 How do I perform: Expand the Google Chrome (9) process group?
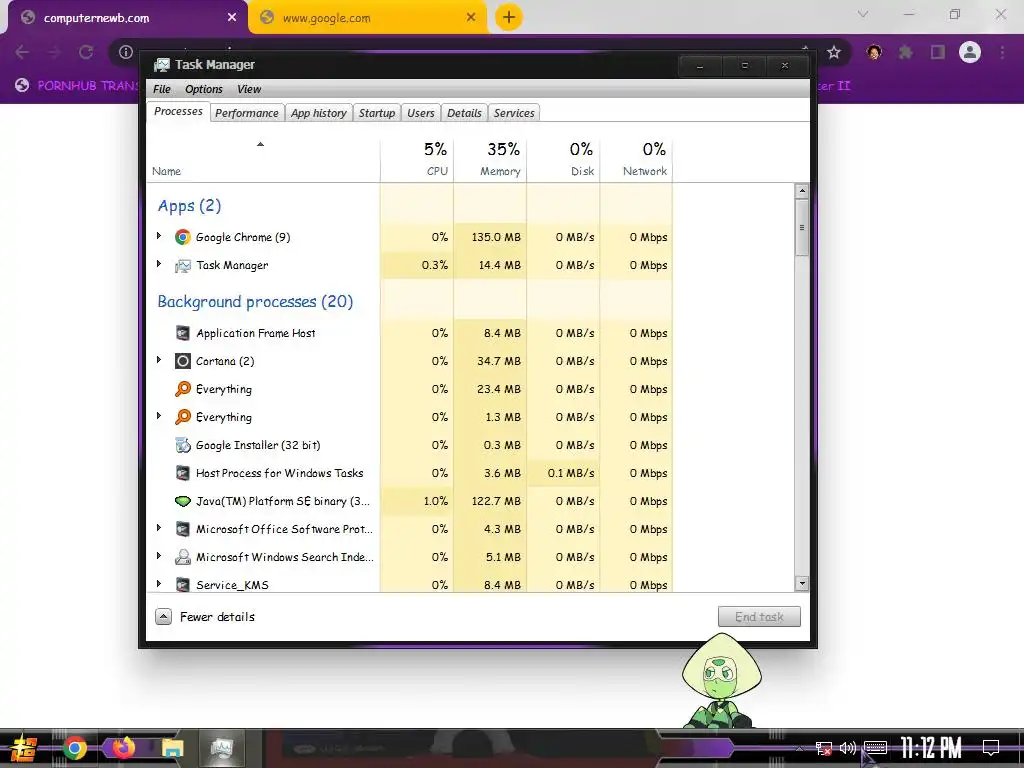(x=159, y=236)
